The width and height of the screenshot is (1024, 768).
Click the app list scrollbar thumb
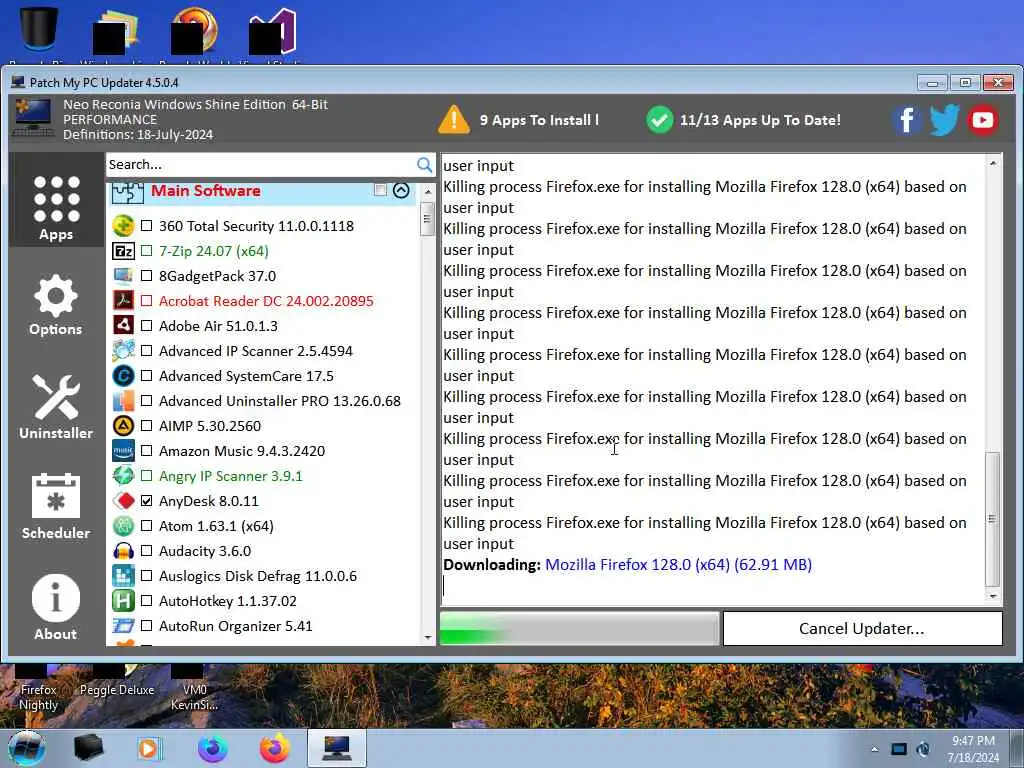[x=428, y=219]
